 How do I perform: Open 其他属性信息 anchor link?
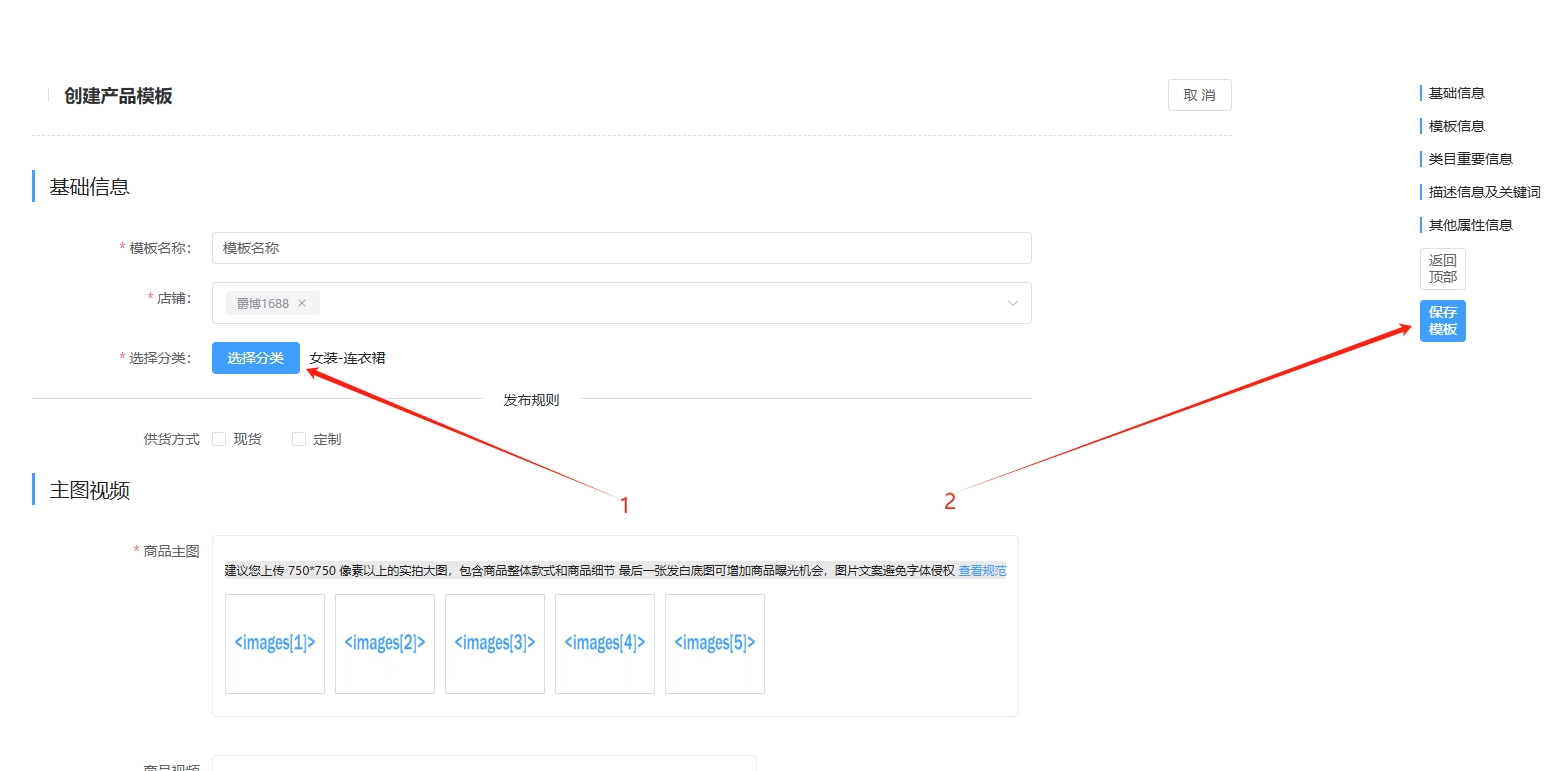[x=1470, y=225]
